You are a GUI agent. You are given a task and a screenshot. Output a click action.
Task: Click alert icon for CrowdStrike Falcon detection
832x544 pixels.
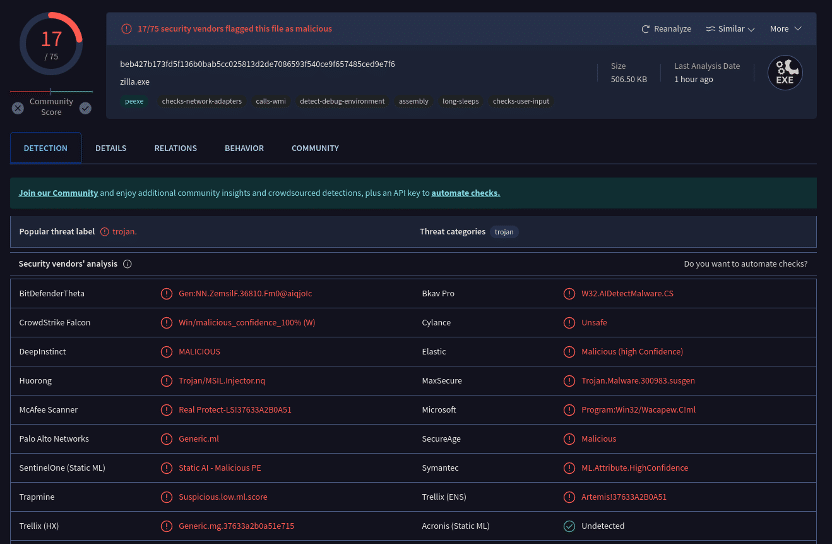pyautogui.click(x=167, y=323)
